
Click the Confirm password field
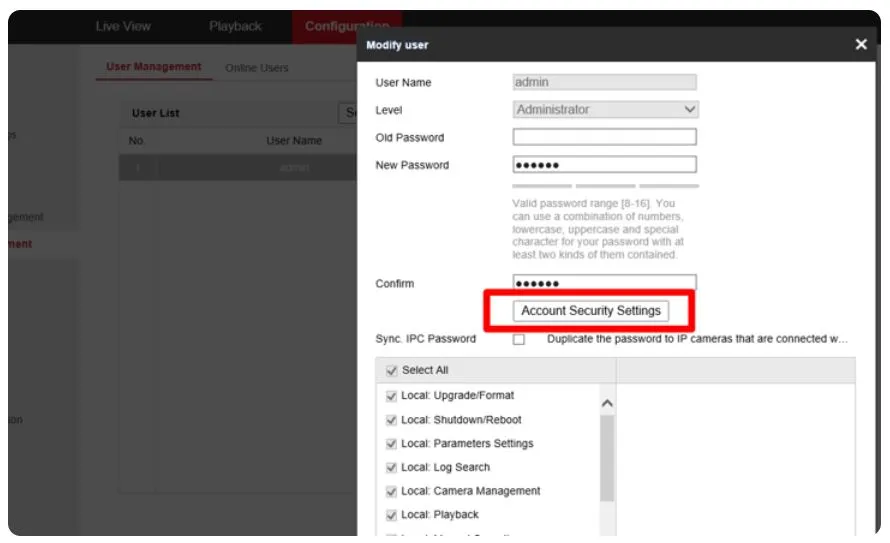coord(604,283)
